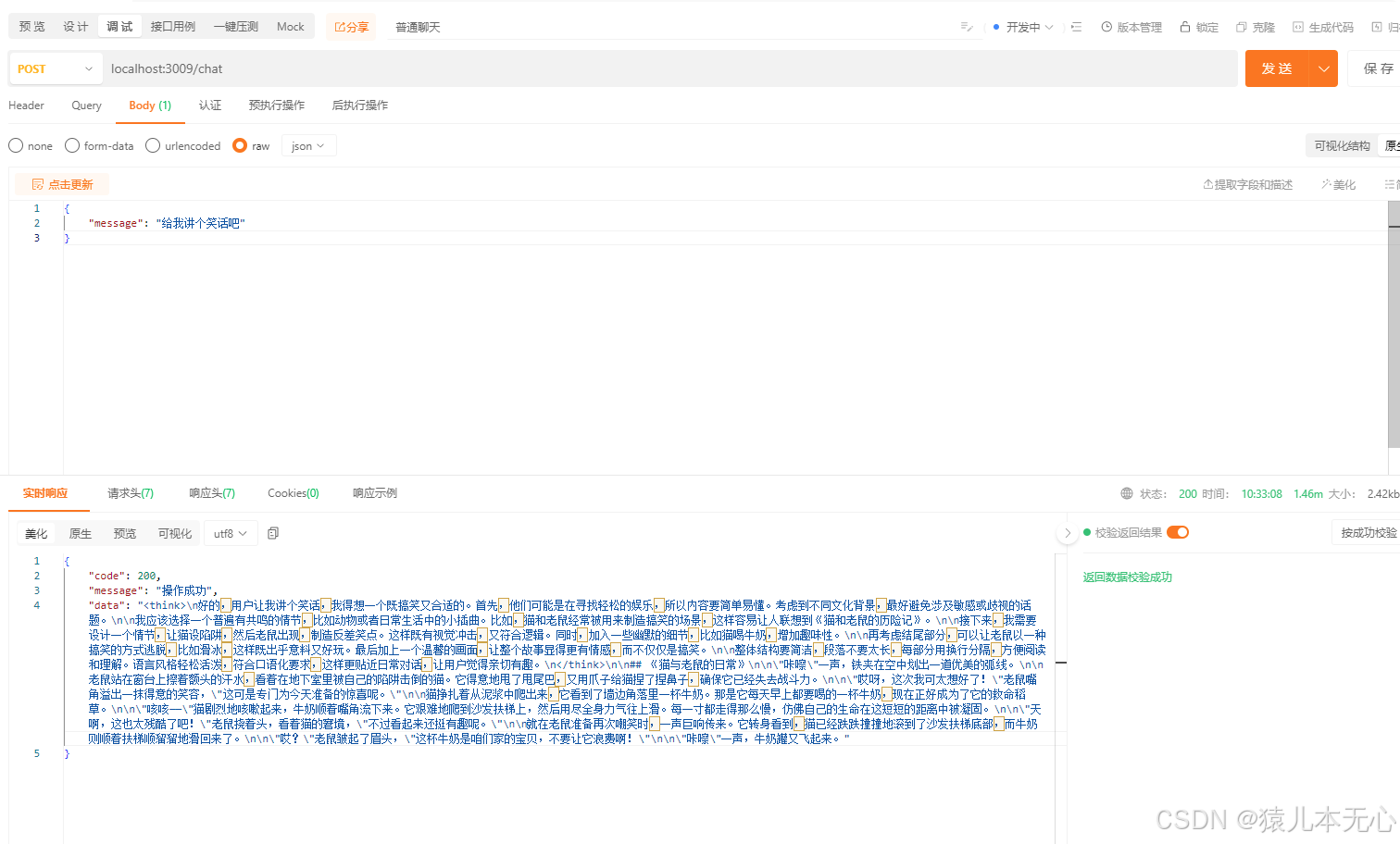Screen dimensions: 1400x844
Task: Click the "code": 200 response line
Action: point(124,576)
